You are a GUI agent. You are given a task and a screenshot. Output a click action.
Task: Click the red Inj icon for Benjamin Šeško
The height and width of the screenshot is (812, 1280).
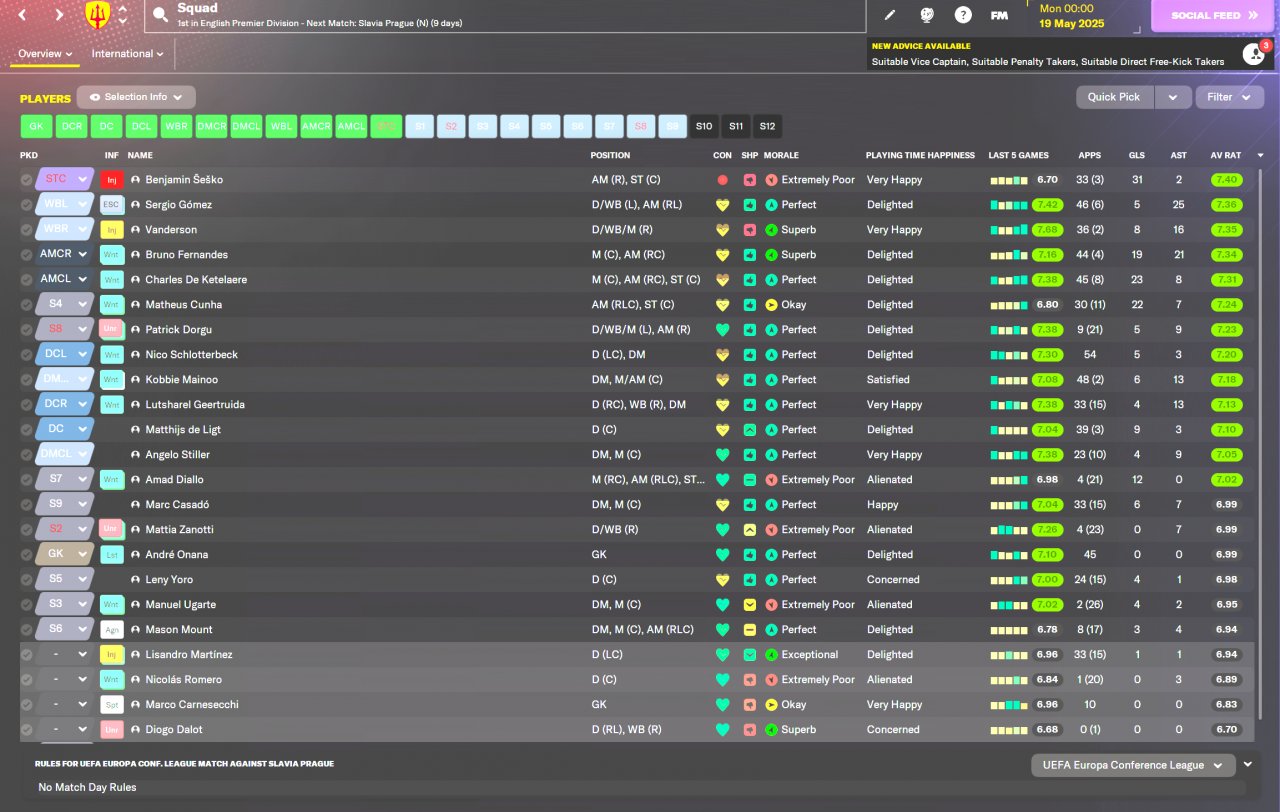[x=112, y=180]
